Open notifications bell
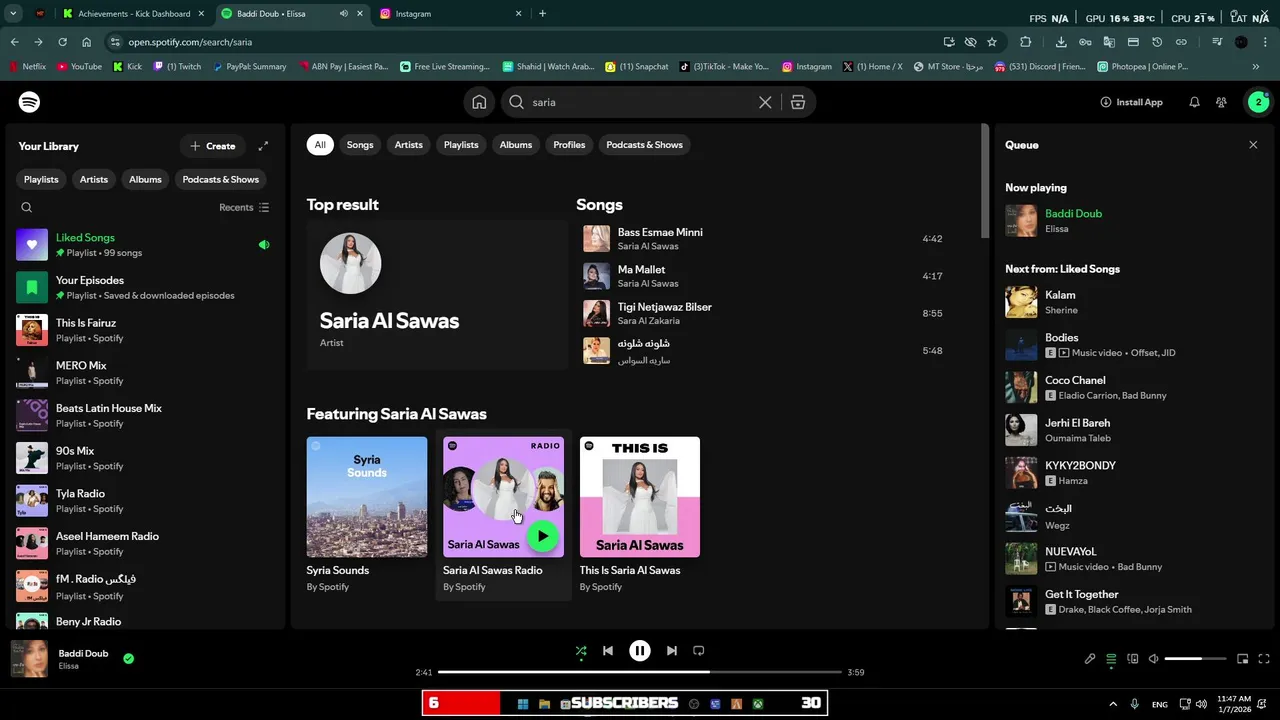 [x=1194, y=102]
